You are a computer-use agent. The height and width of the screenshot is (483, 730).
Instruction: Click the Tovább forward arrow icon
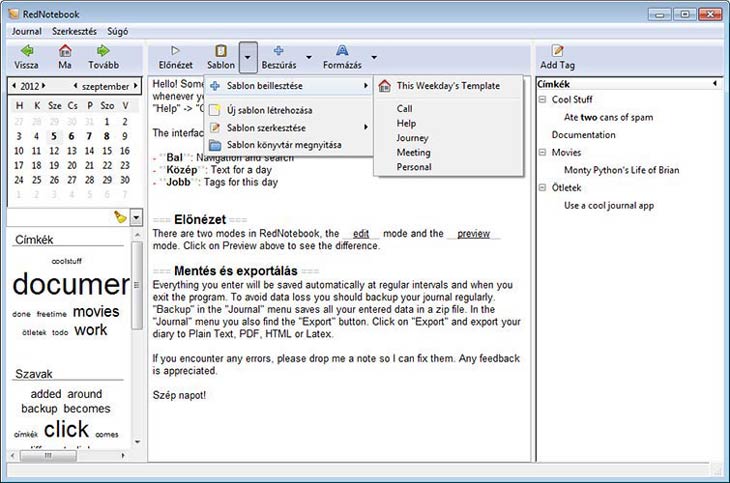coord(103,51)
